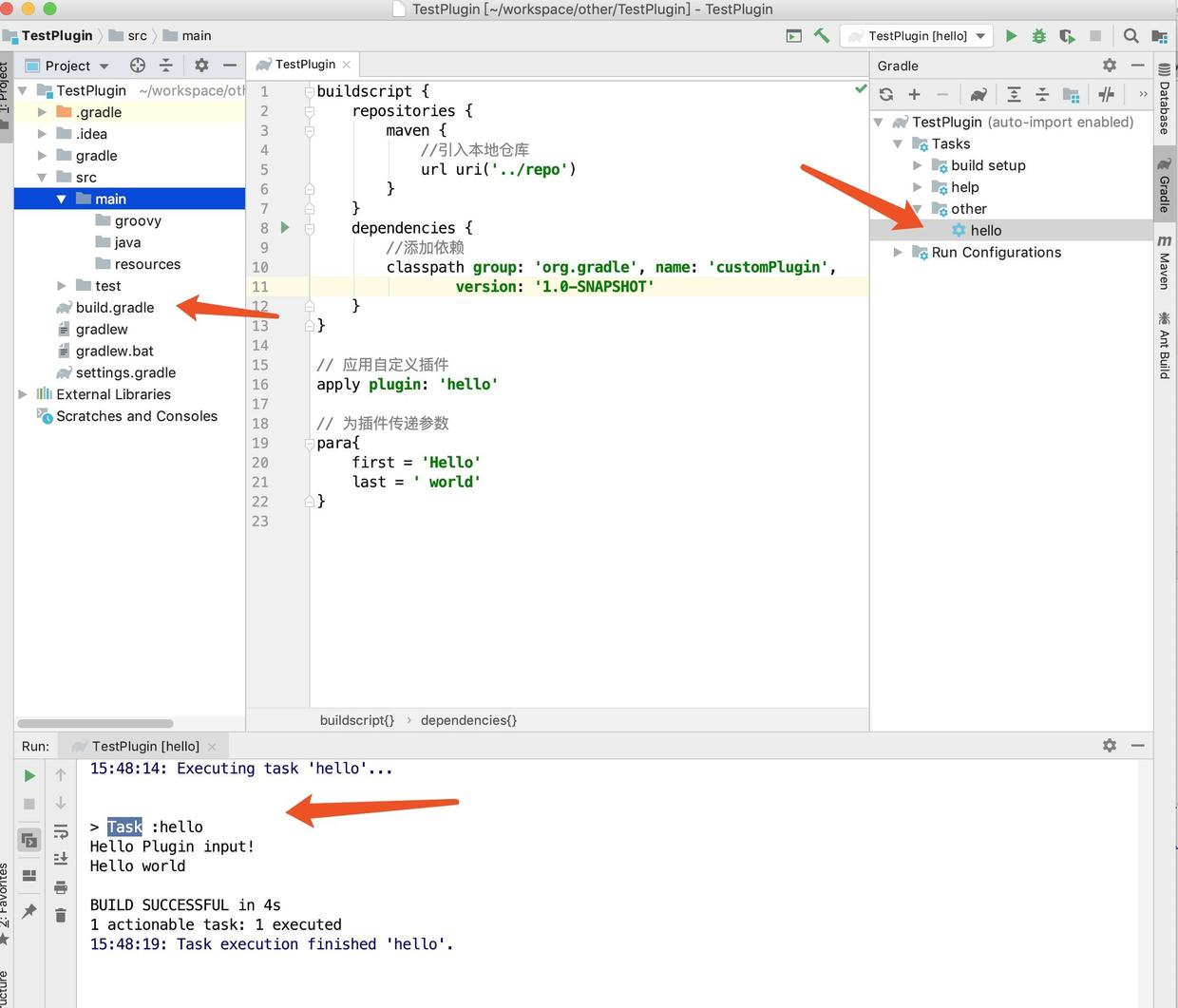1178x1008 pixels.
Task: Open the Project view dropdown
Action: pyautogui.click(x=67, y=66)
